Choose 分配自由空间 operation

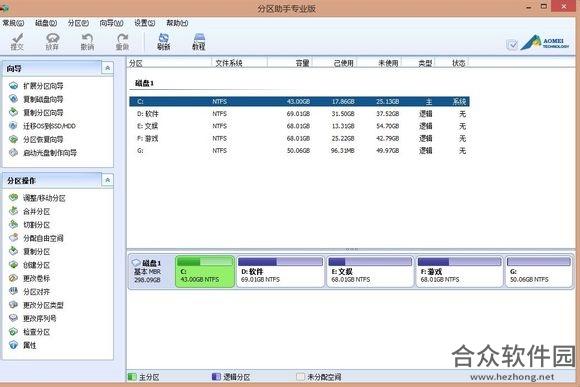(x=37, y=238)
